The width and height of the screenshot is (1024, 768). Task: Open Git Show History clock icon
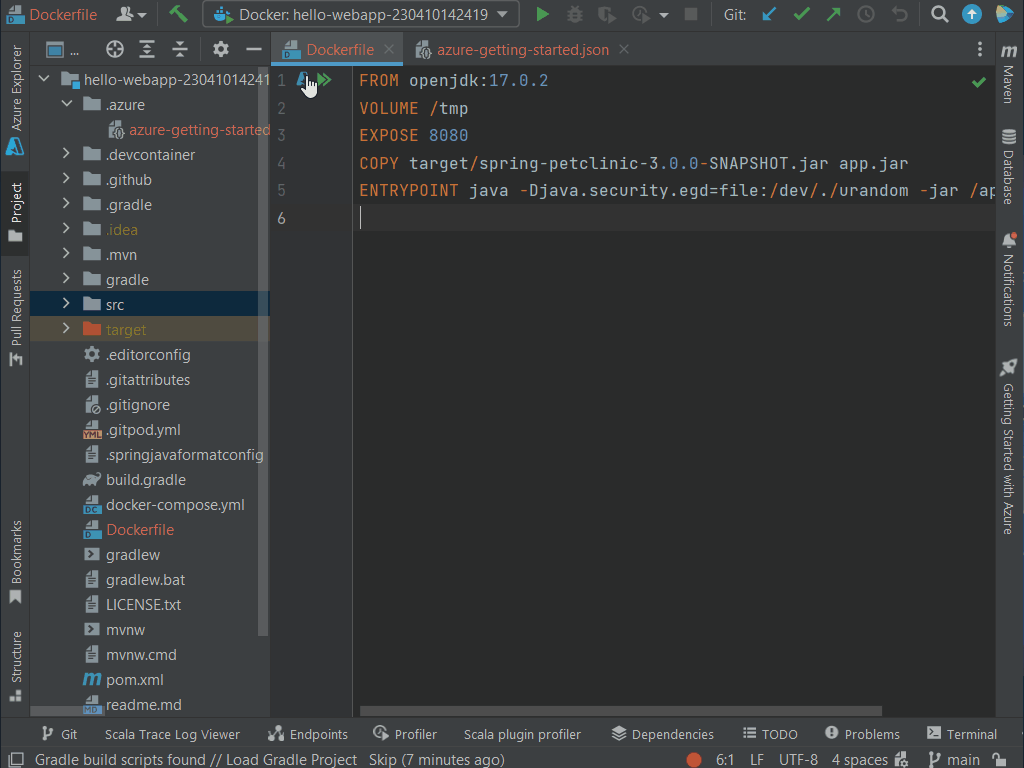pos(866,14)
